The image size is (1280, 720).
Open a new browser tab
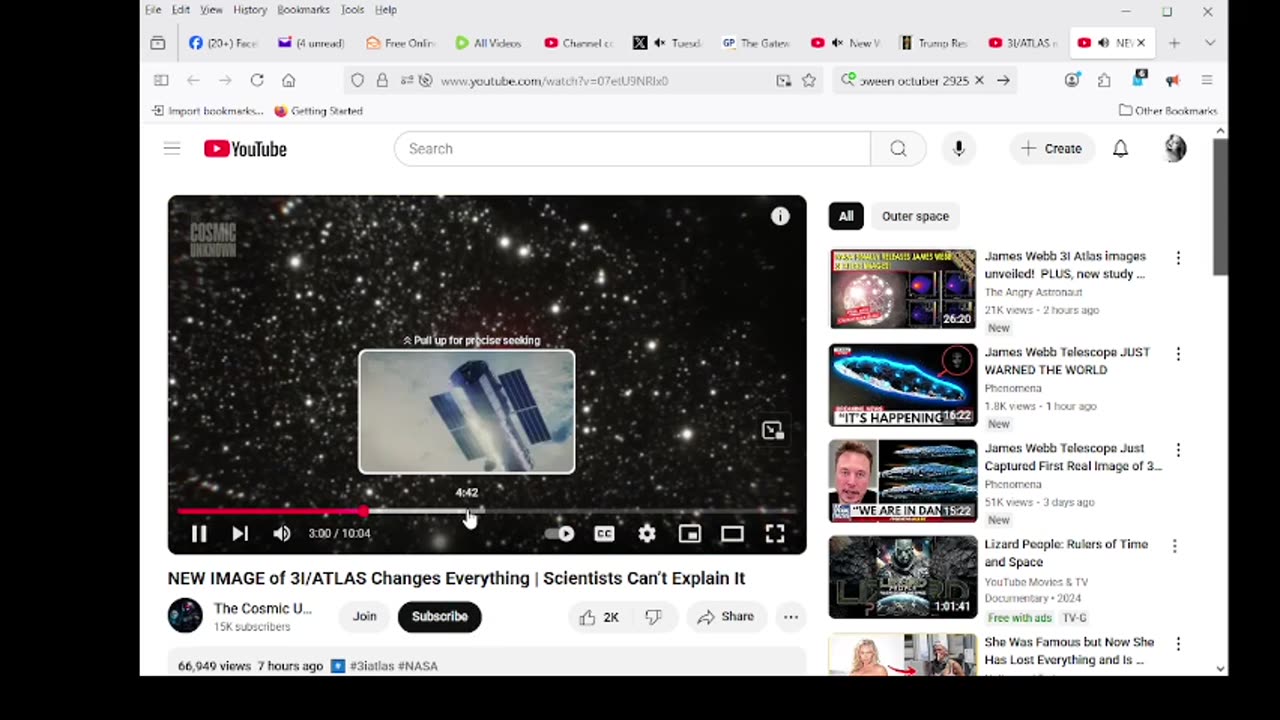(x=1174, y=43)
